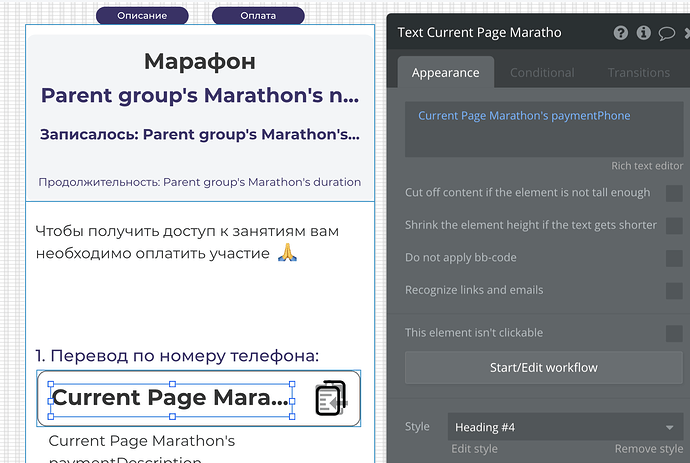
Task: Select the 'Current Page Mara...' text element
Action: coord(171,400)
